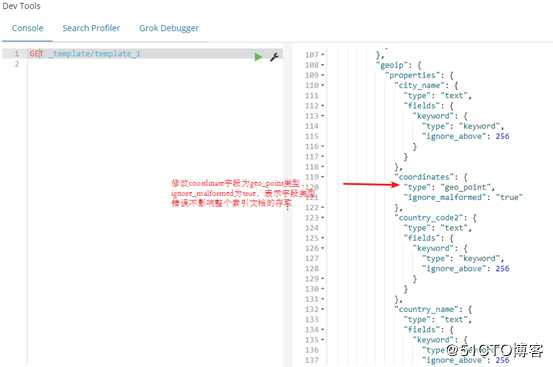Open the Search Profiler tab
This screenshot has width=553, height=367.
(x=91, y=28)
